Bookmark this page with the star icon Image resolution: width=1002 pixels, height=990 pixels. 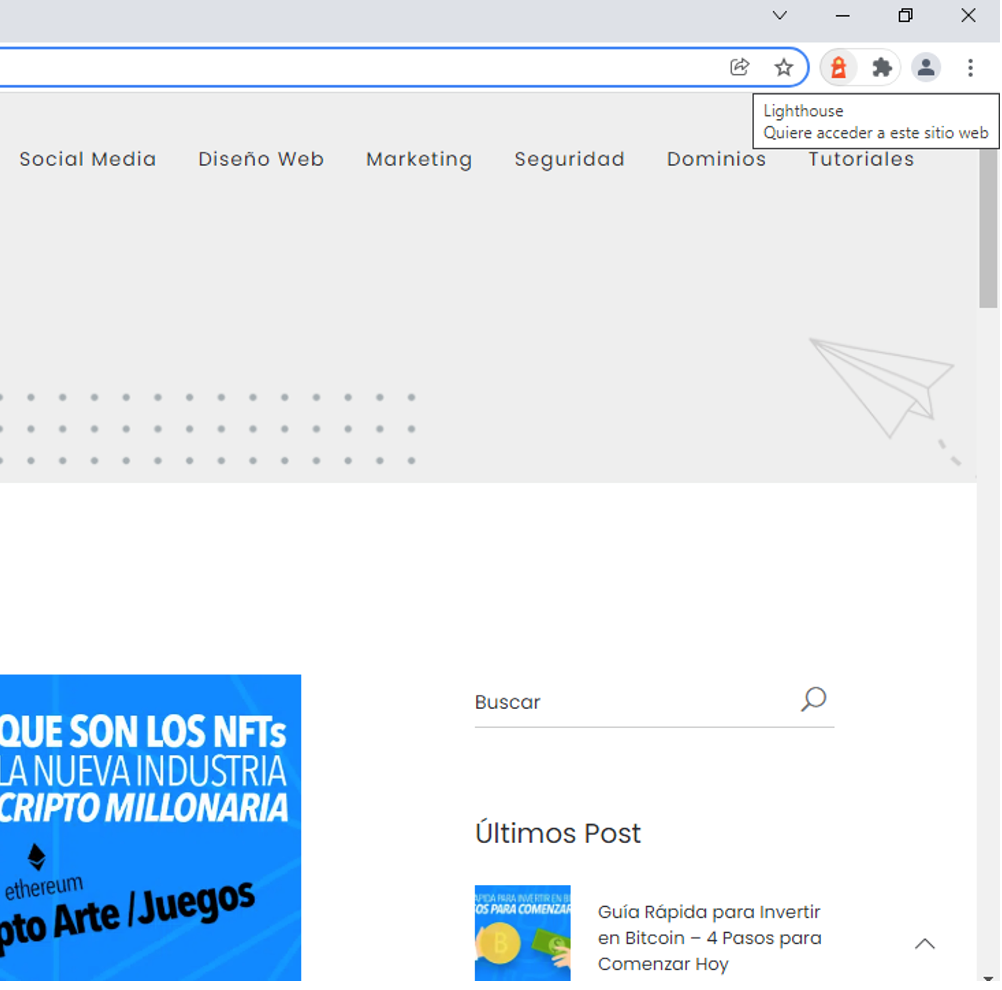[x=784, y=68]
